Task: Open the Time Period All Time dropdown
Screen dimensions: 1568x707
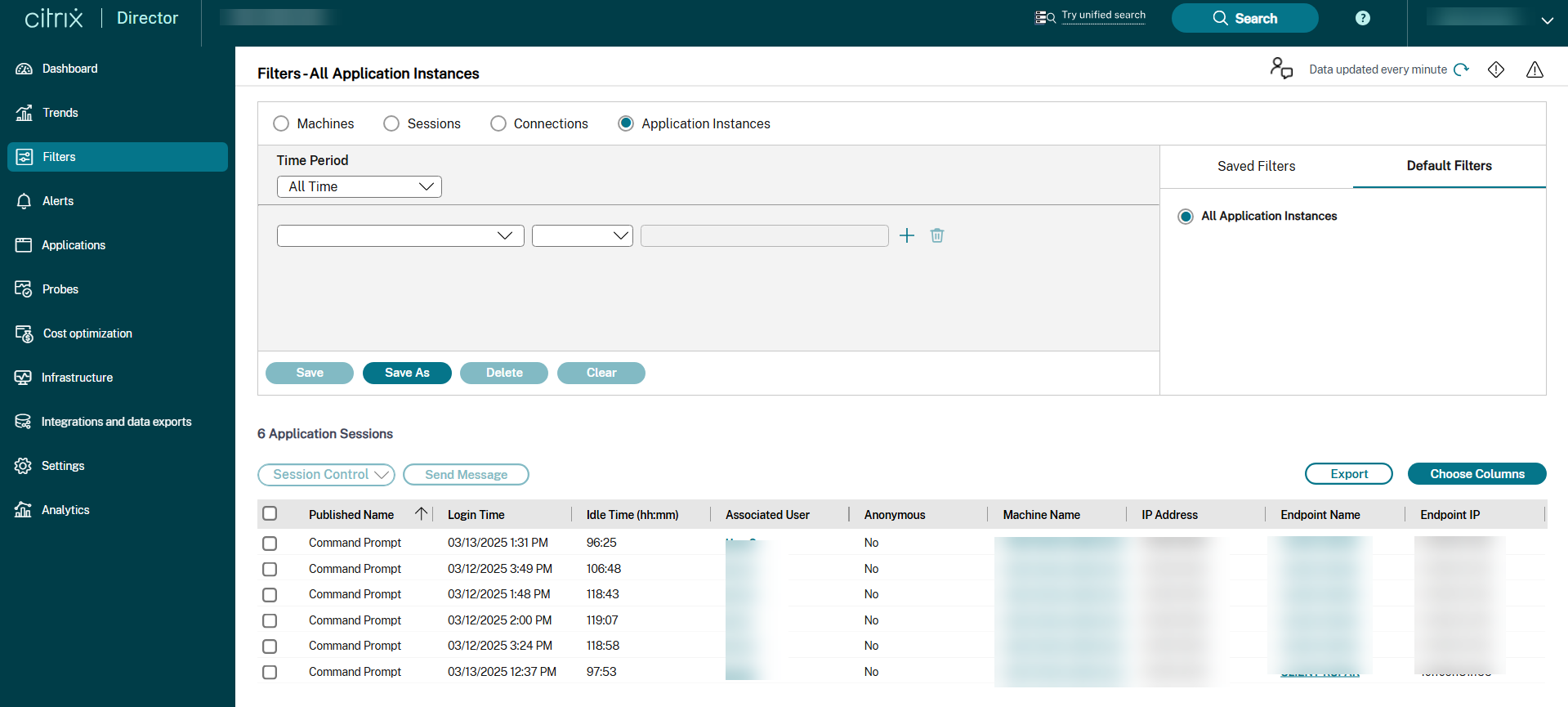Action: coord(360,186)
